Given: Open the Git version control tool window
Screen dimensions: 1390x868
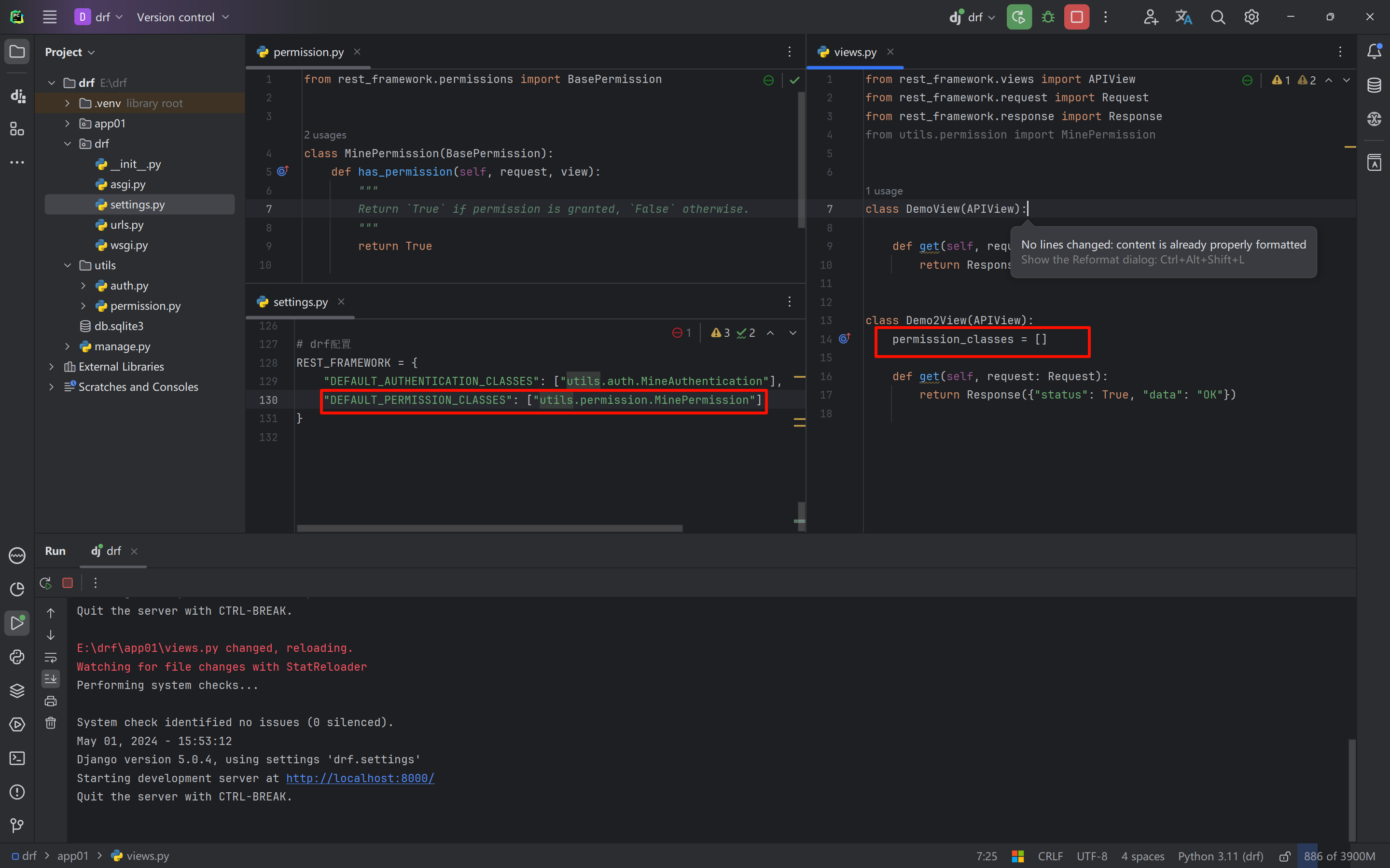Looking at the screenshot, I should click(17, 826).
